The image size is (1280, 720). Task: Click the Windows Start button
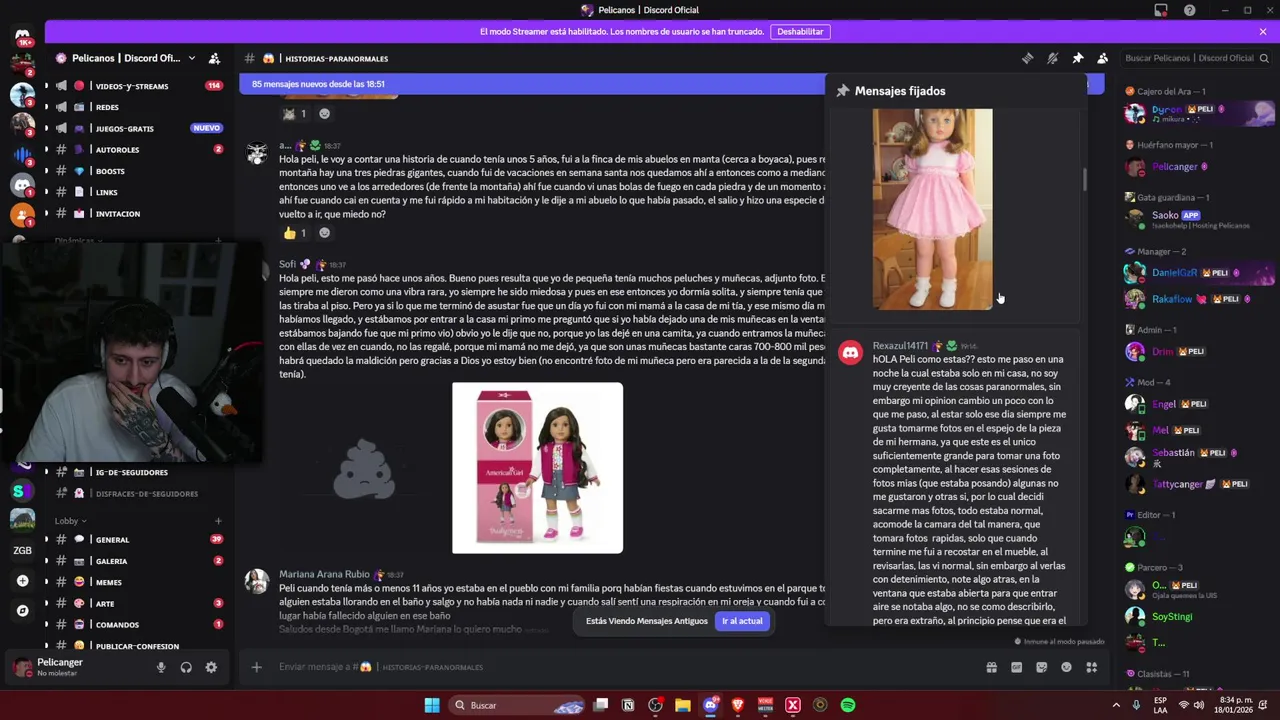[432, 705]
